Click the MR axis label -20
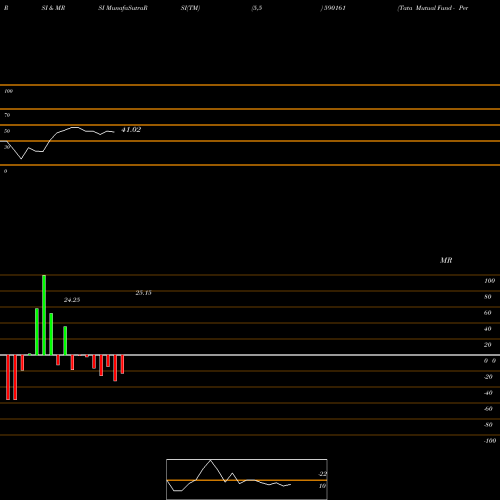 point(488,377)
